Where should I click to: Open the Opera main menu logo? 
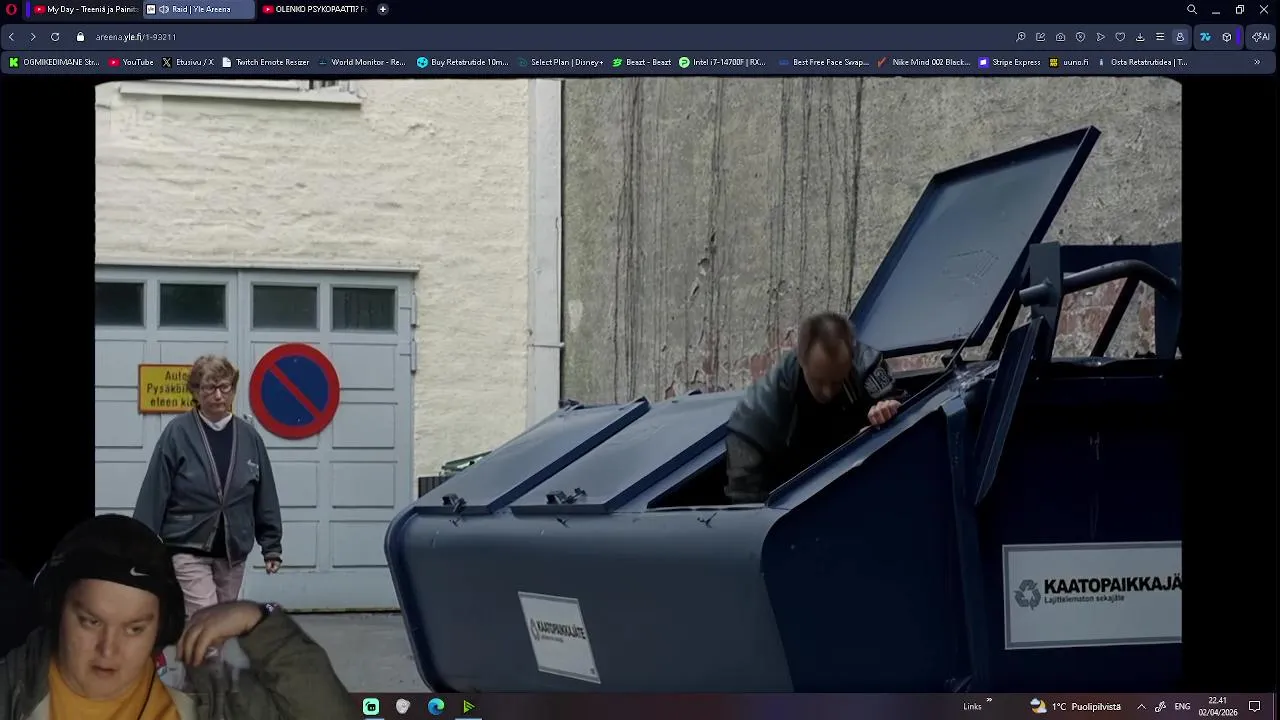click(12, 9)
